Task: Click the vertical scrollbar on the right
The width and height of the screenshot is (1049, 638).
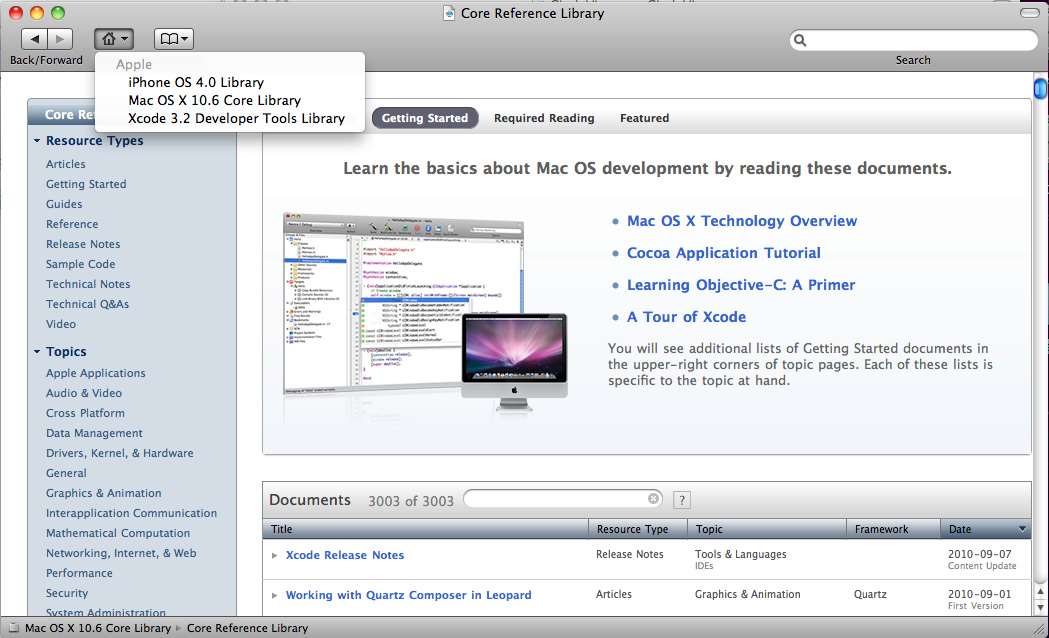Action: tap(1040, 300)
